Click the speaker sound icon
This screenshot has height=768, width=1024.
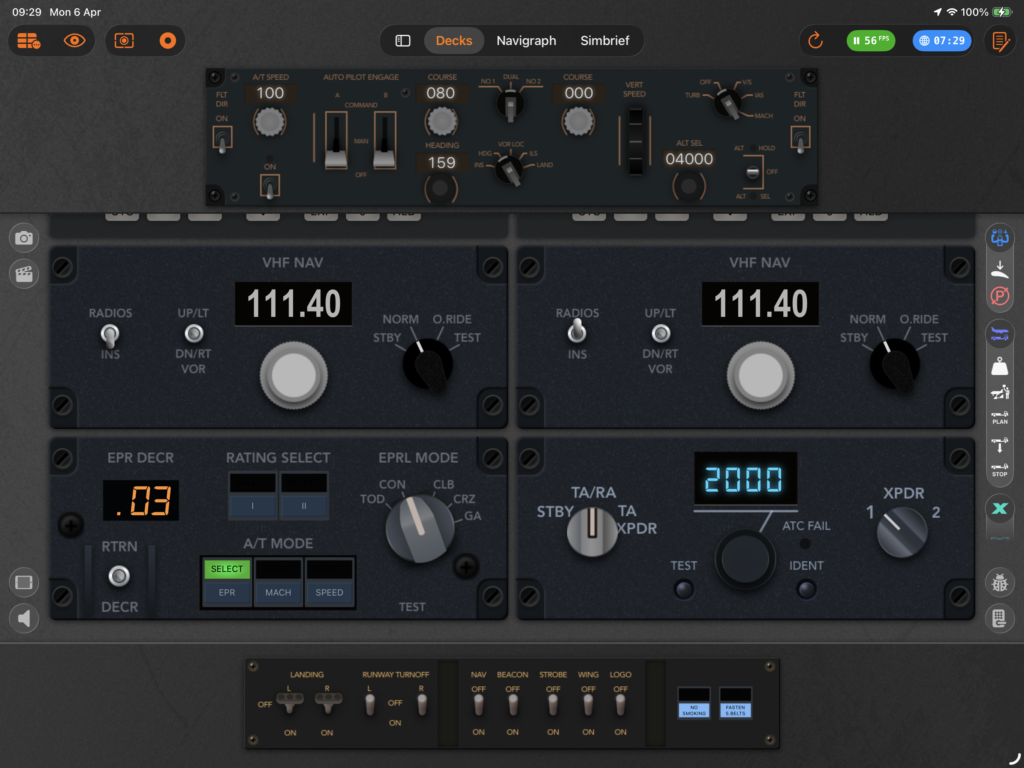25,618
